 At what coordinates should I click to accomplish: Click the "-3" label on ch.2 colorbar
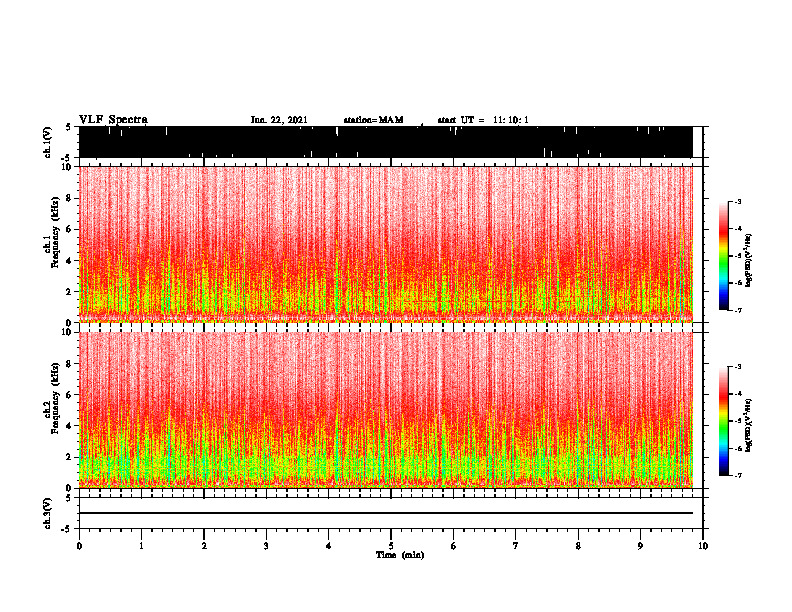point(738,367)
